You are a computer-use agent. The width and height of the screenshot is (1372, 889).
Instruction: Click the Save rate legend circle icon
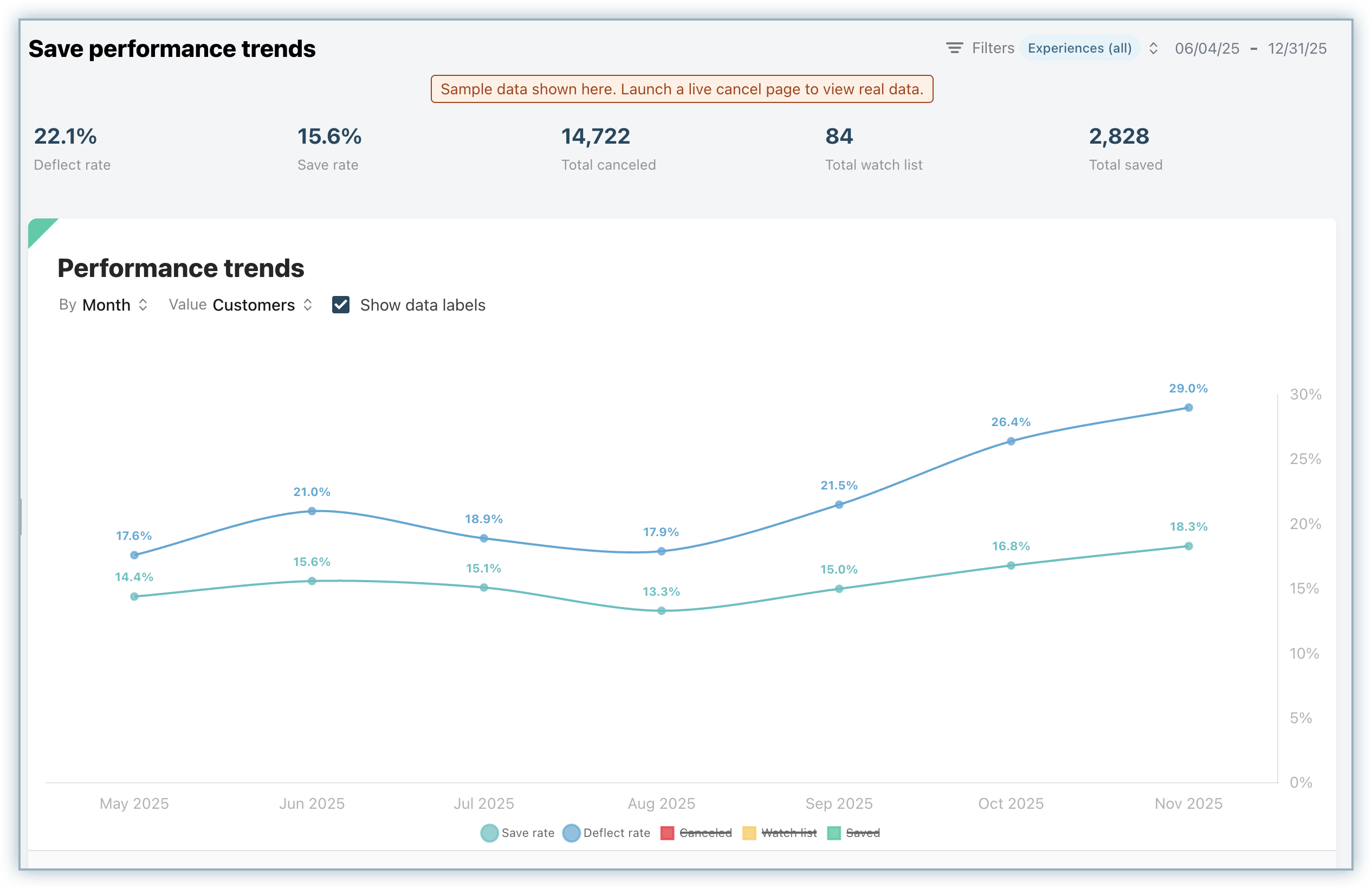click(x=489, y=833)
